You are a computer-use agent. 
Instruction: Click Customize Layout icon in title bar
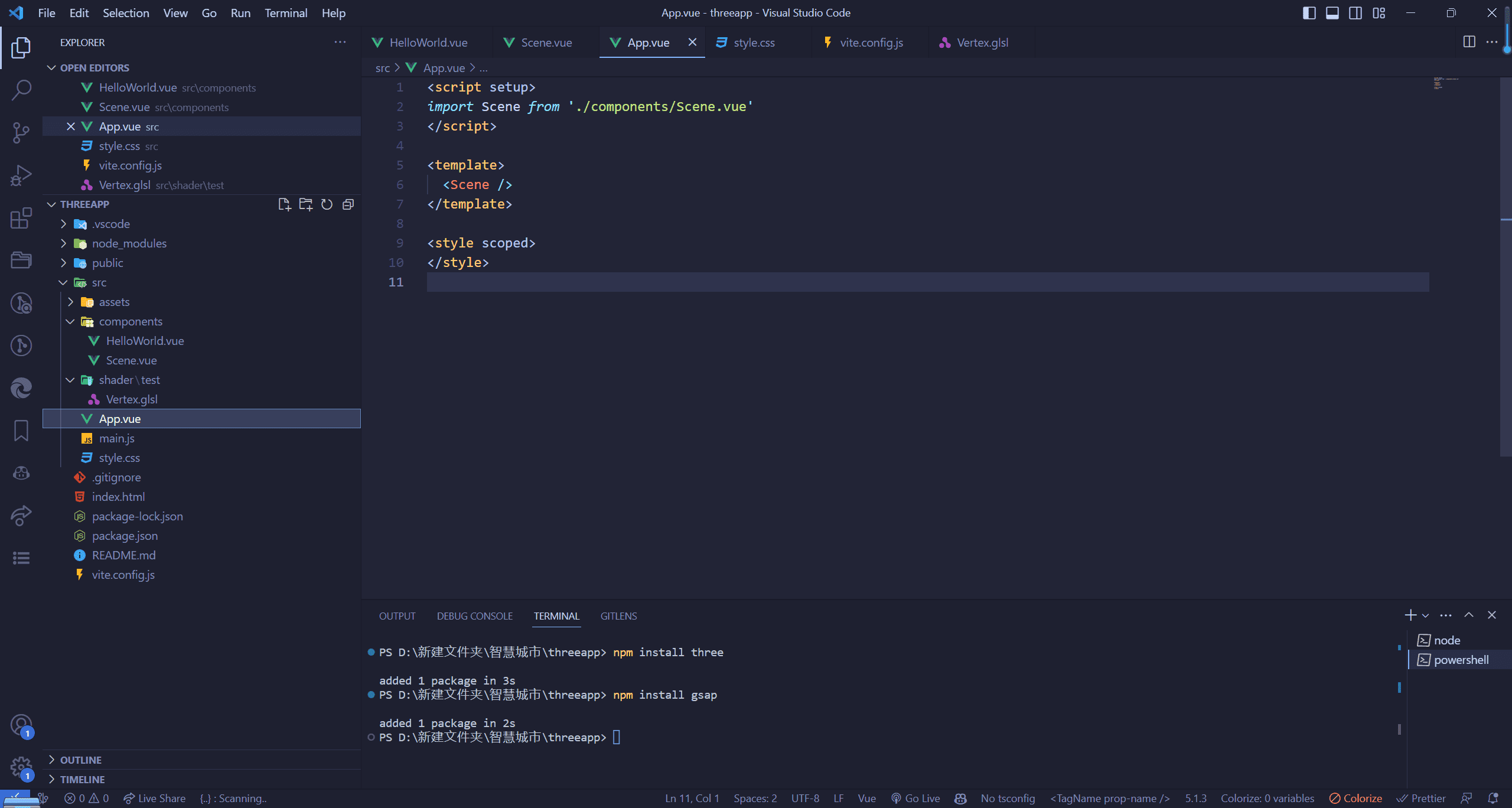[1379, 13]
